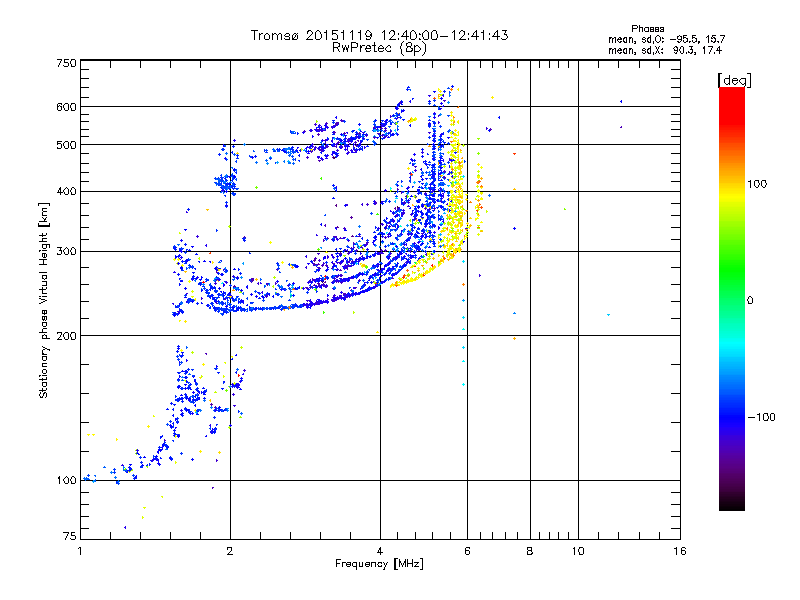Click the colorbar tick label '-100'
This screenshot has height=600, width=800.
pos(761,417)
